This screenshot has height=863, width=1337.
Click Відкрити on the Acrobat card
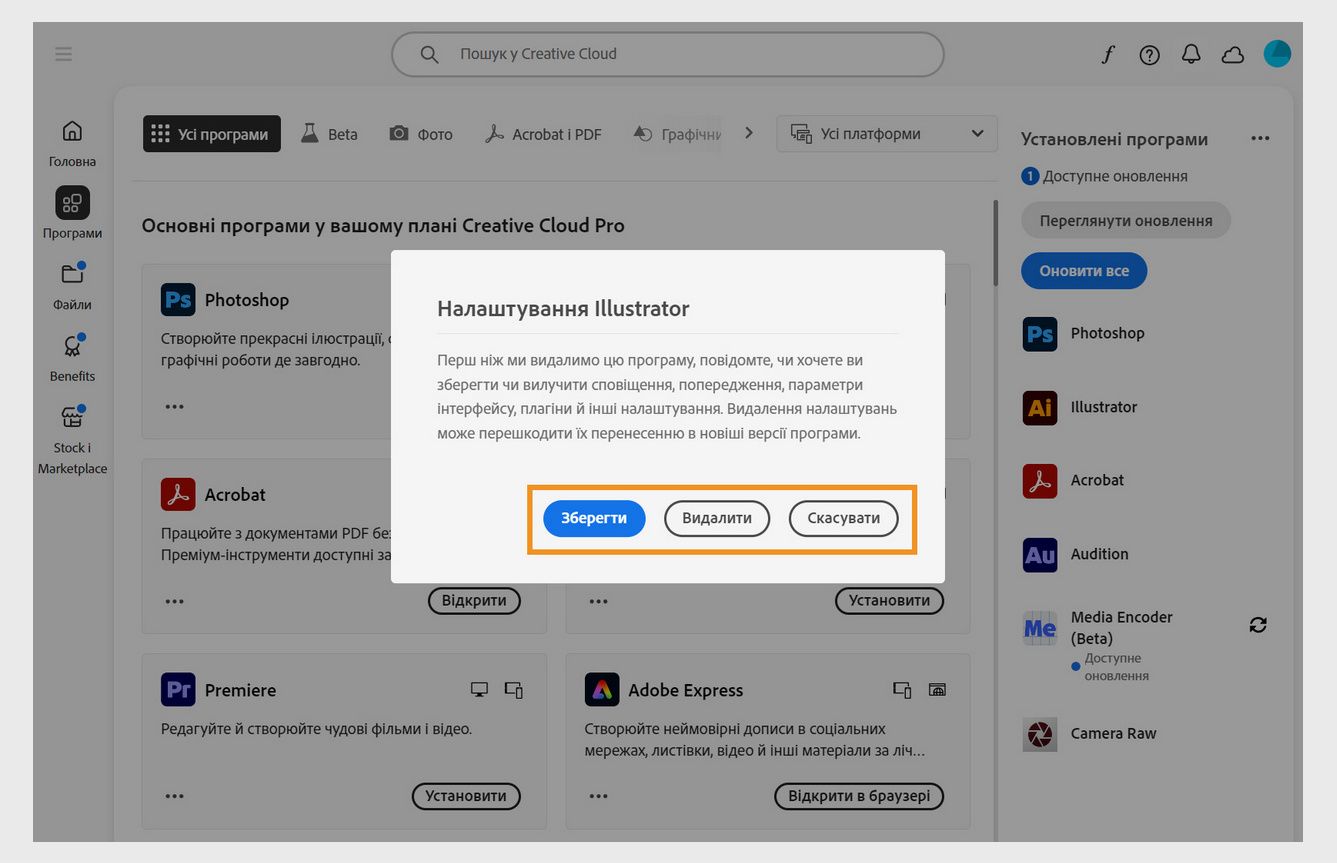coord(475,601)
